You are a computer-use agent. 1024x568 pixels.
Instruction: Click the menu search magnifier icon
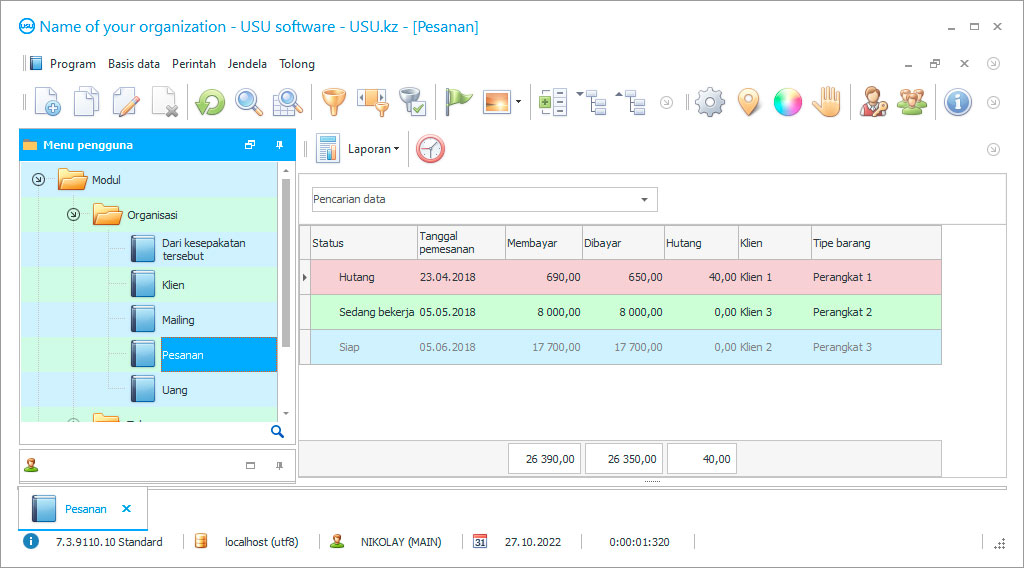[x=278, y=432]
